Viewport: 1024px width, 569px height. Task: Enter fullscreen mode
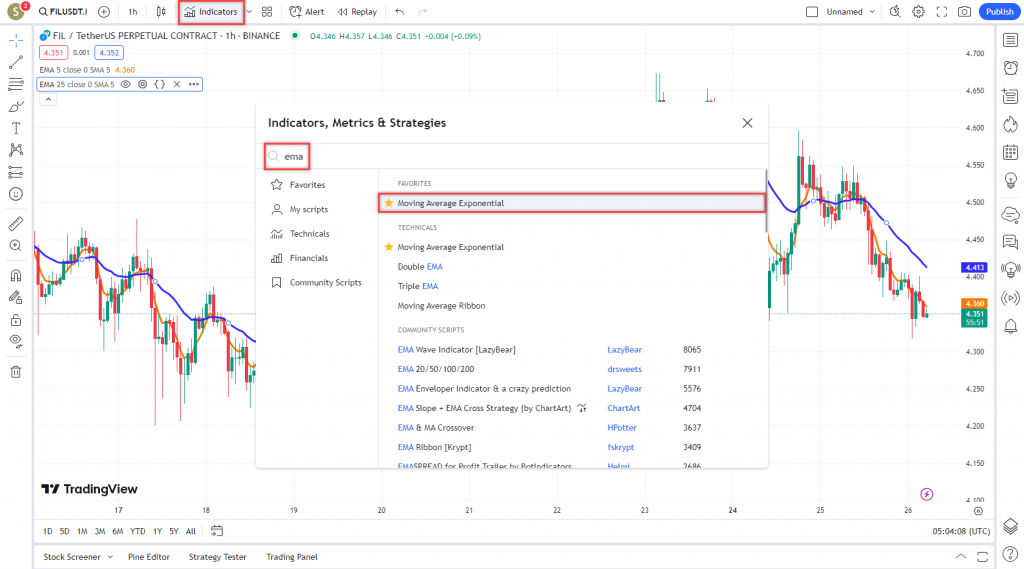(941, 12)
